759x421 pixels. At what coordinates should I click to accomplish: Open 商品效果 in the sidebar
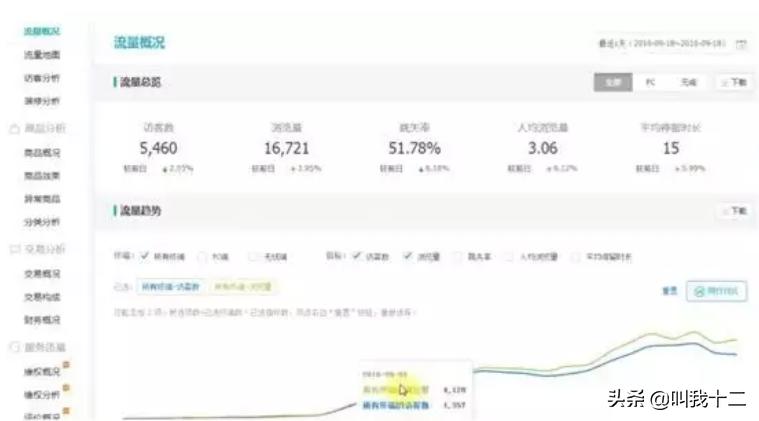point(42,176)
